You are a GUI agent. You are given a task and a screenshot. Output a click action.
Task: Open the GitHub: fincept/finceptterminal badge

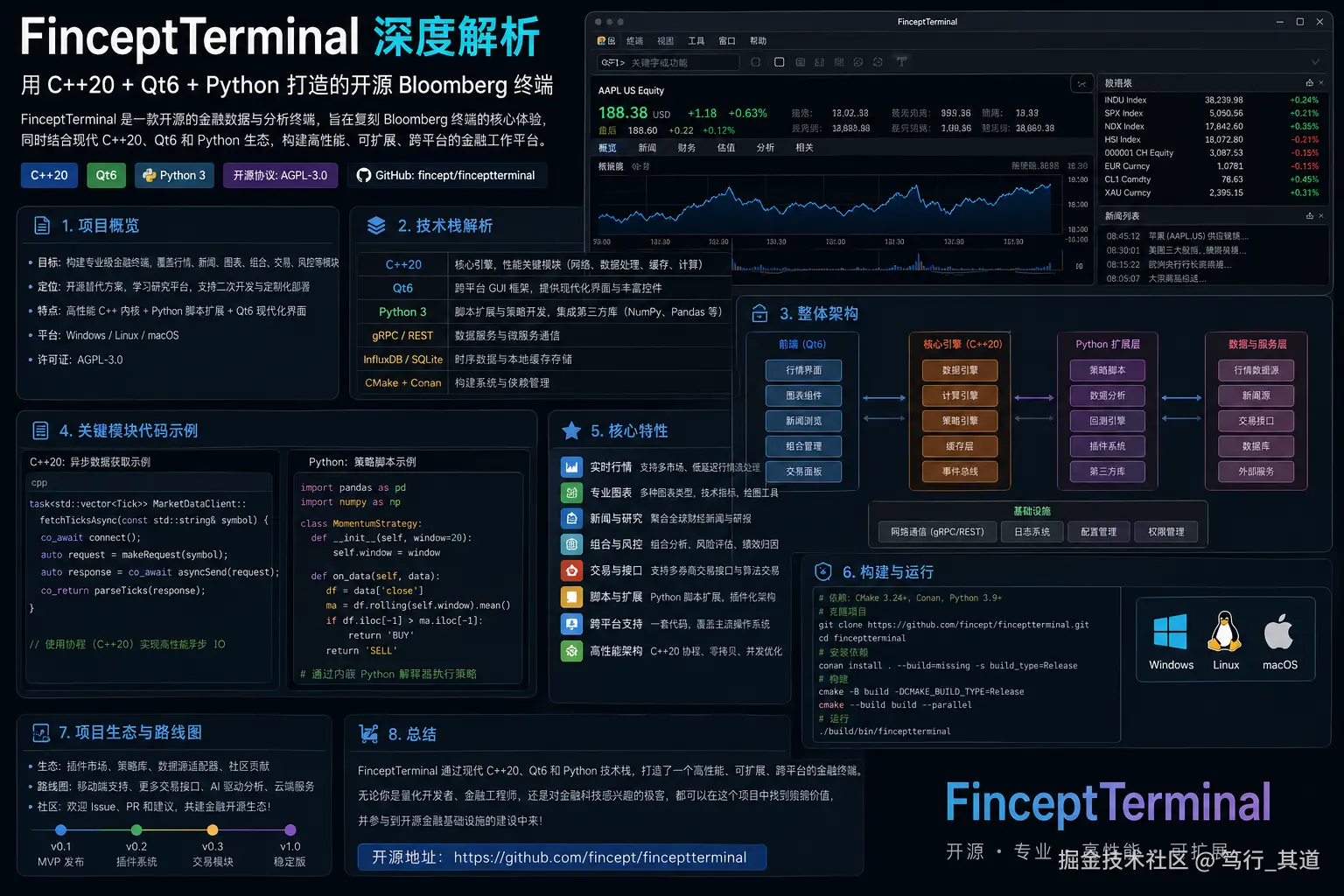(447, 175)
